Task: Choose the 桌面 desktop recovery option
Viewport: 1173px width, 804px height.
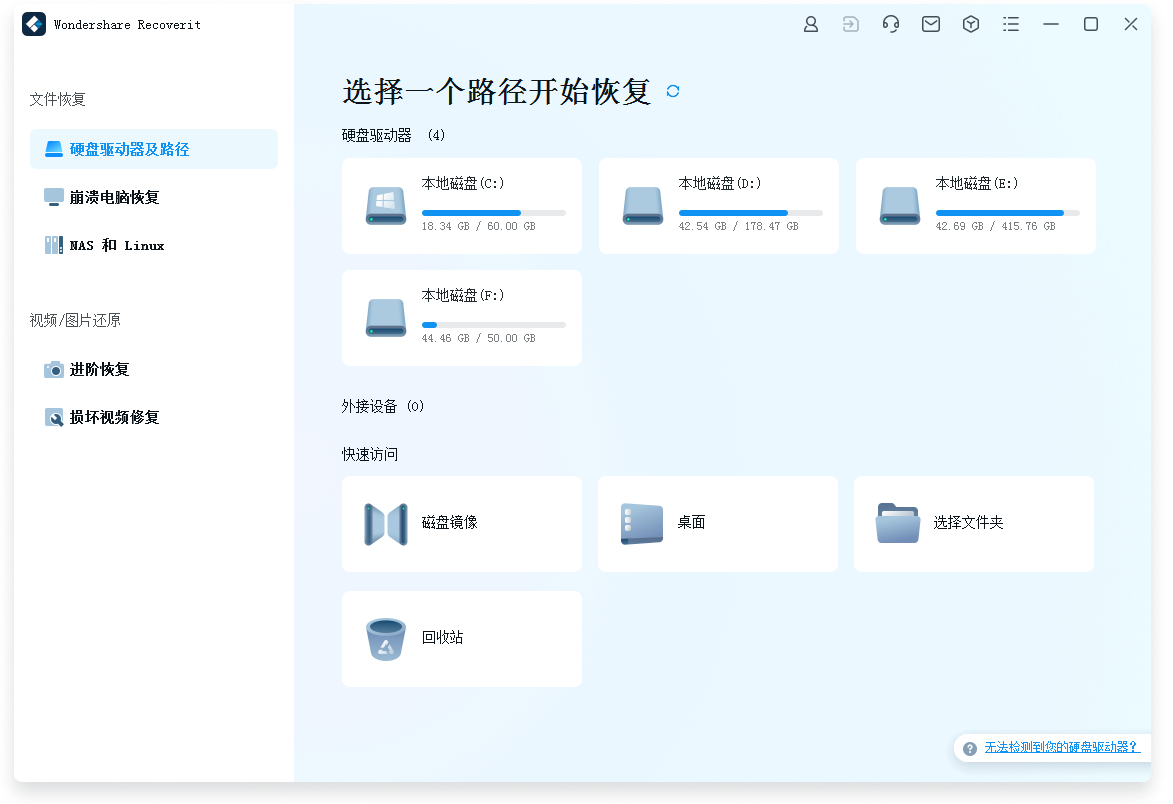Action: (717, 523)
